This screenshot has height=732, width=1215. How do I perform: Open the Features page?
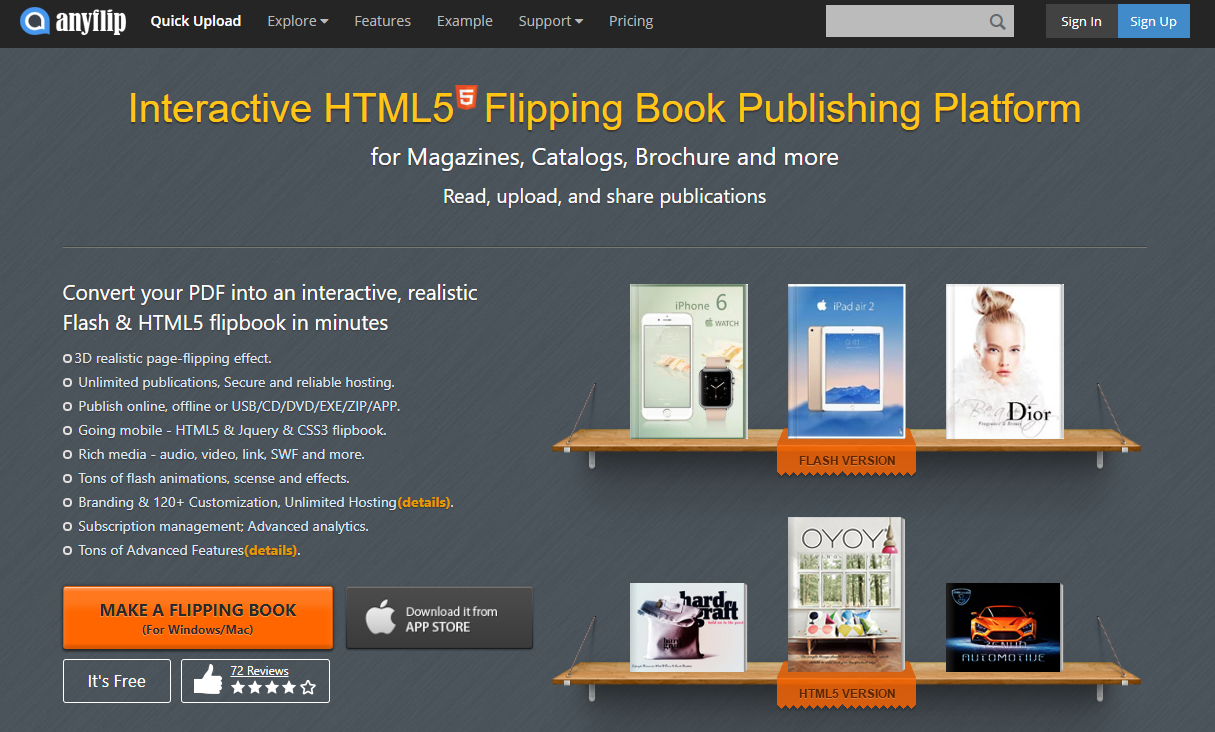382,21
